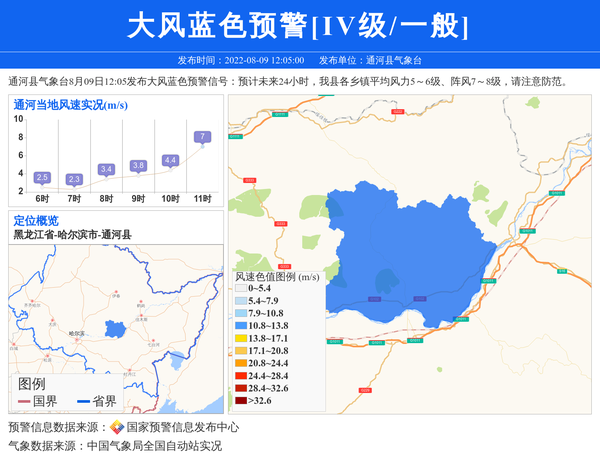Click the 2.3 data label at 7时

74,179
